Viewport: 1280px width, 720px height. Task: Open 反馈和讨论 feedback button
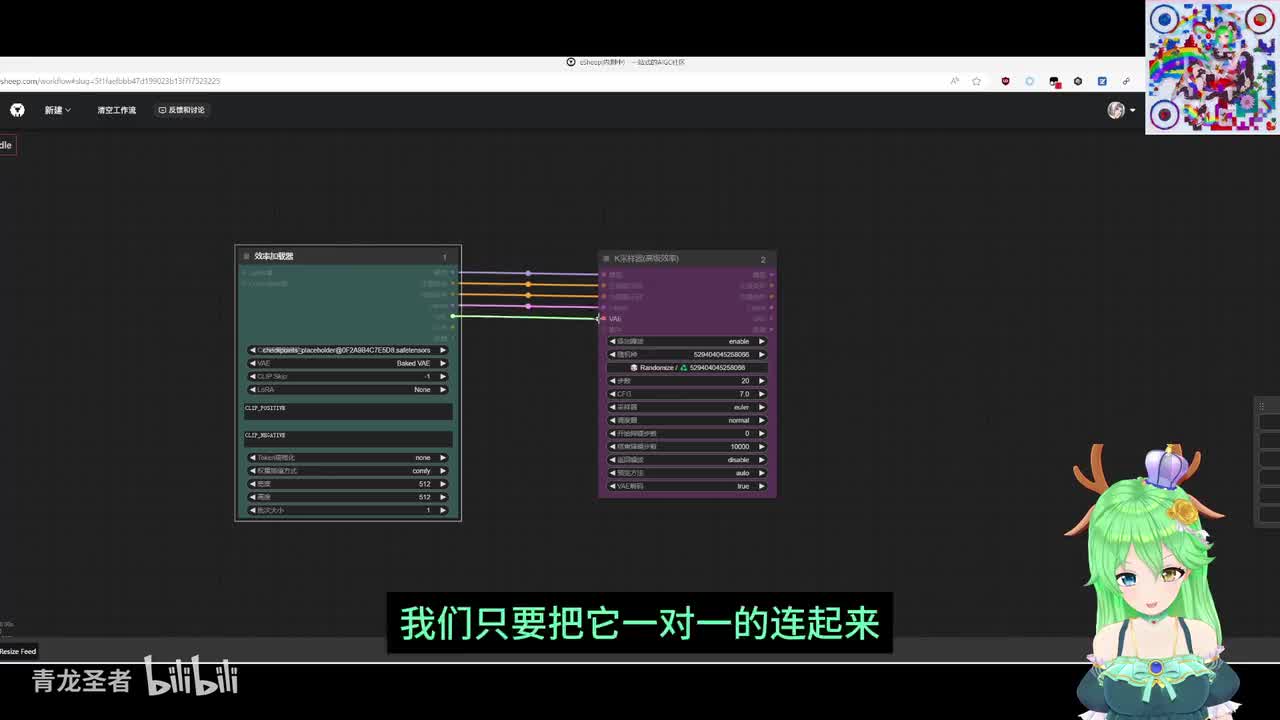(x=181, y=110)
